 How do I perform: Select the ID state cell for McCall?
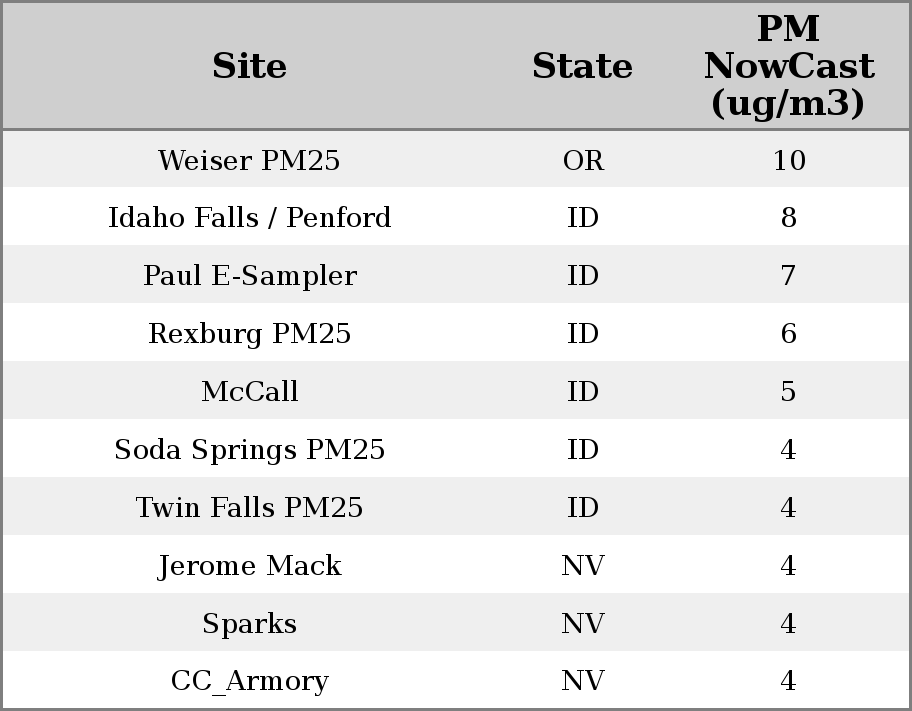click(583, 392)
